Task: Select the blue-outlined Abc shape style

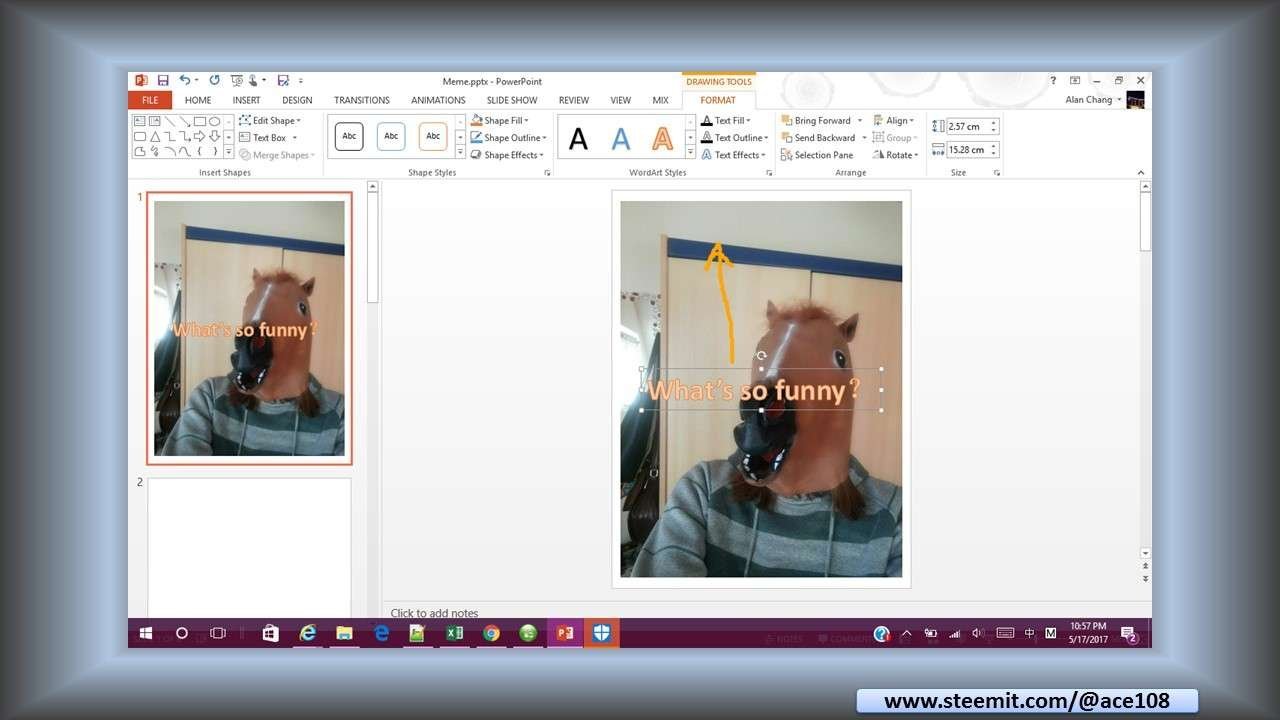Action: tap(391, 136)
